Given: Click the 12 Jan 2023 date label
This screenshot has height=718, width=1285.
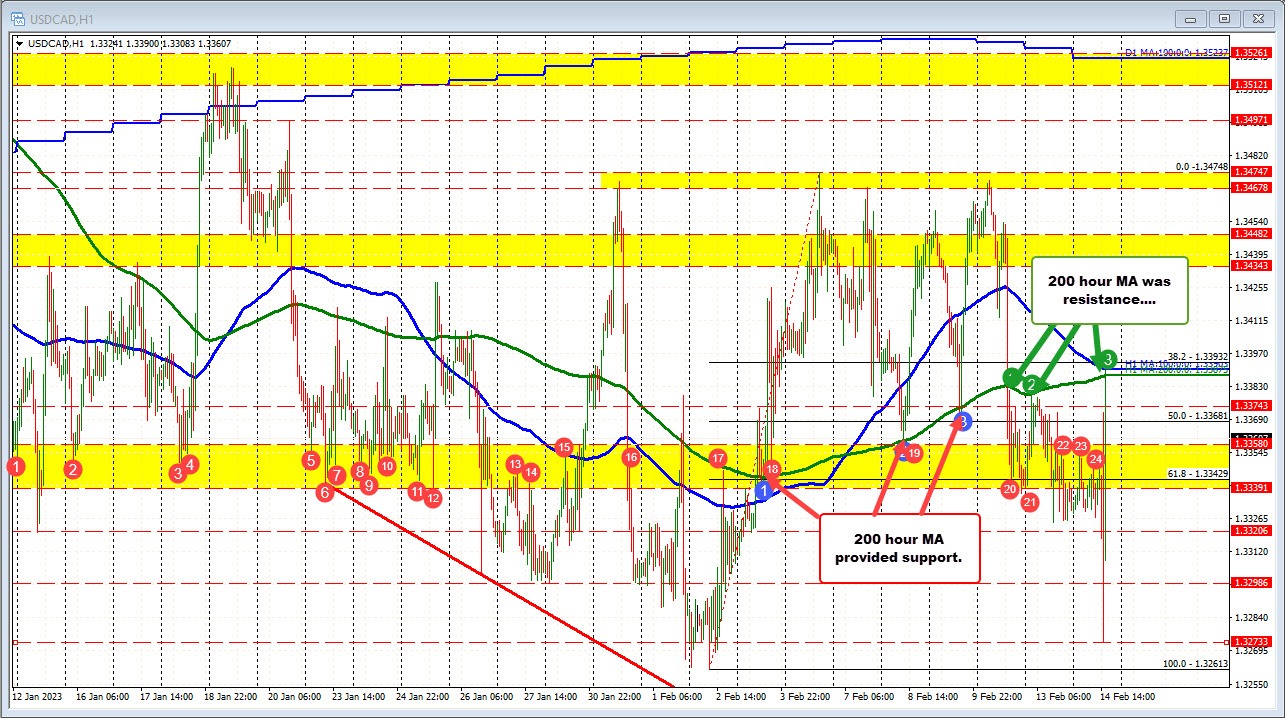Looking at the screenshot, I should (36, 695).
